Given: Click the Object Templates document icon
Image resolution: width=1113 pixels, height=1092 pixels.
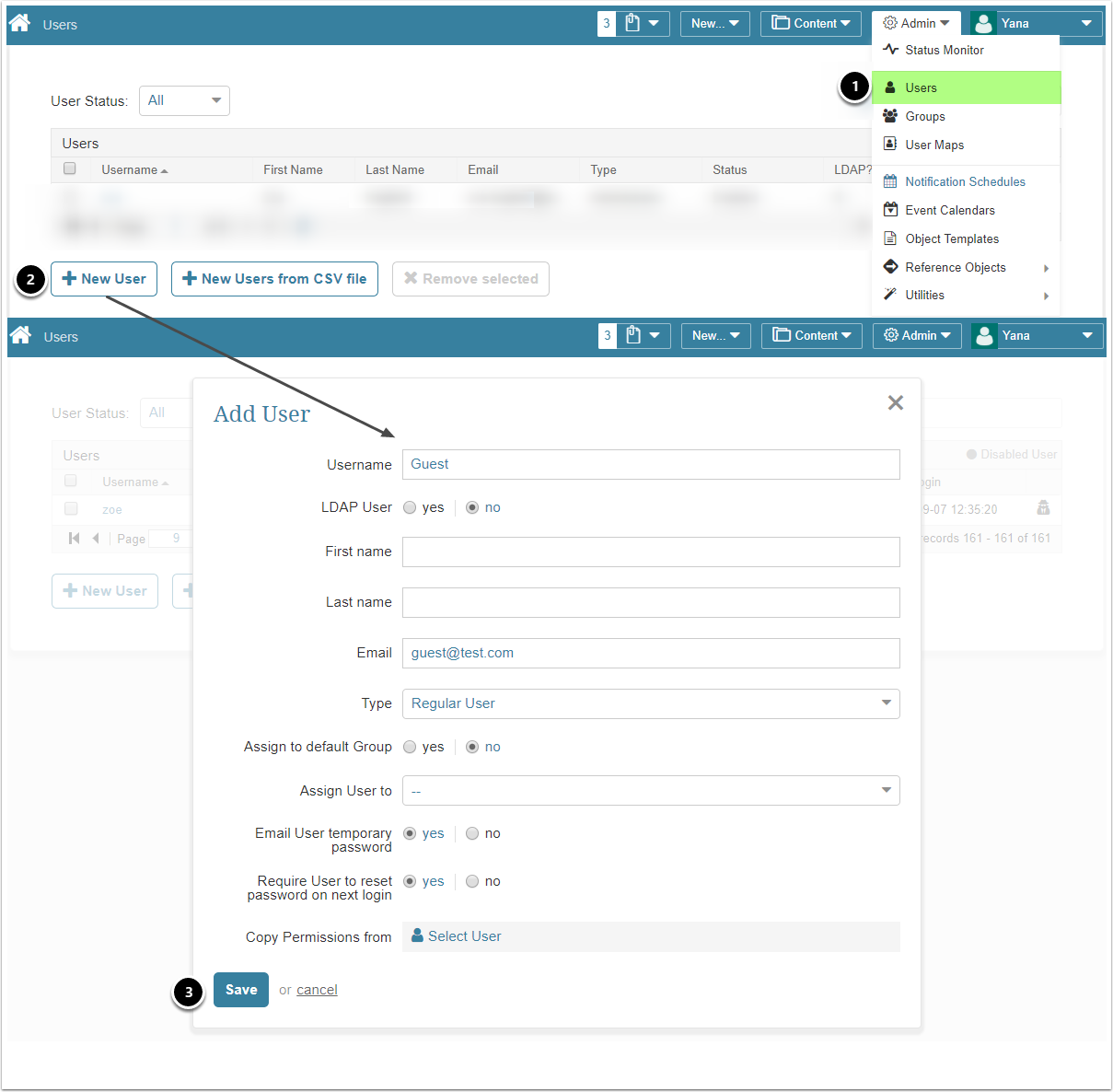Looking at the screenshot, I should (x=890, y=238).
